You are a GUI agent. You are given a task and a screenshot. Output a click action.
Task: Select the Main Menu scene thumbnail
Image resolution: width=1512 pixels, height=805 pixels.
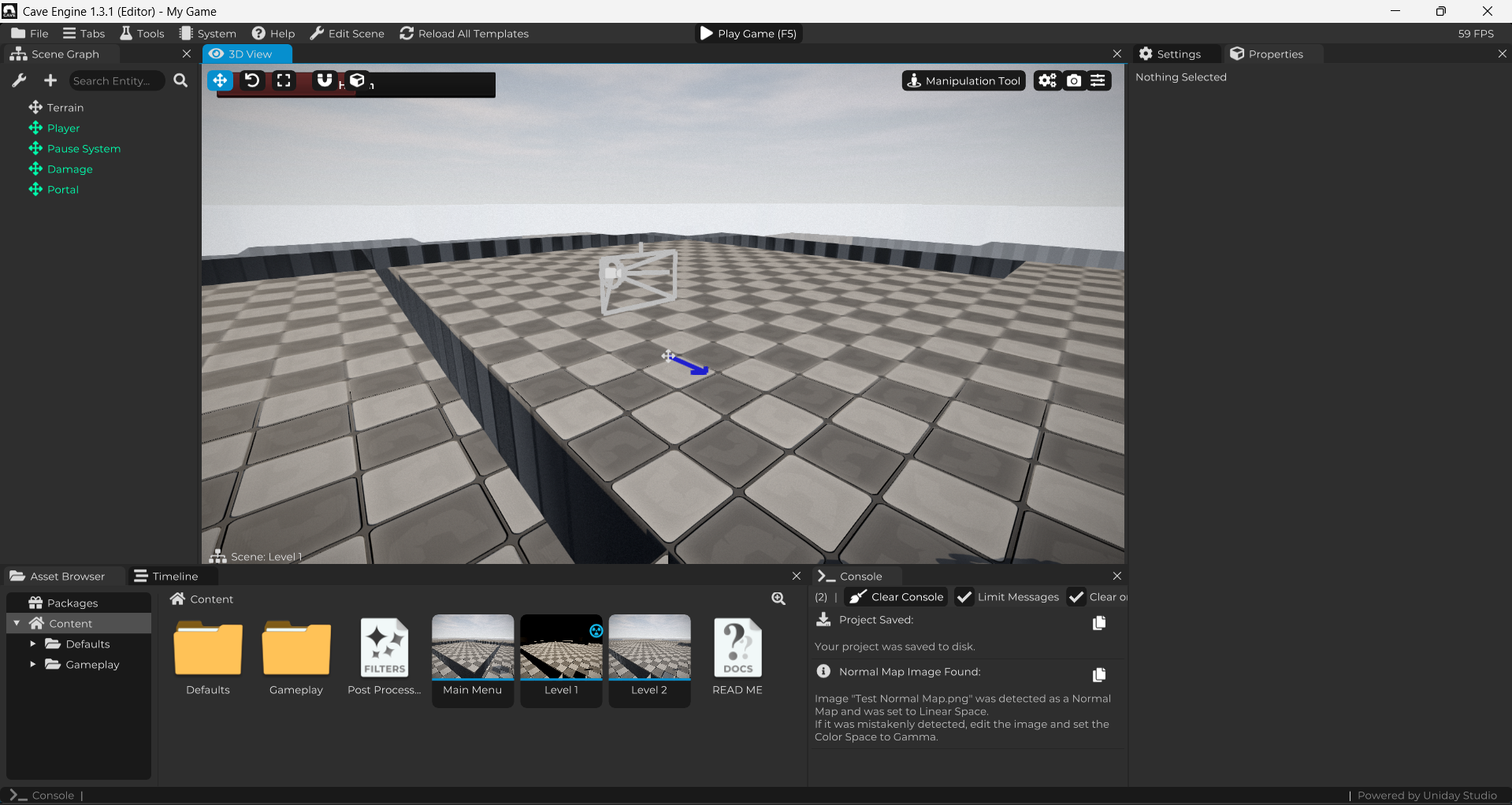[x=473, y=660]
